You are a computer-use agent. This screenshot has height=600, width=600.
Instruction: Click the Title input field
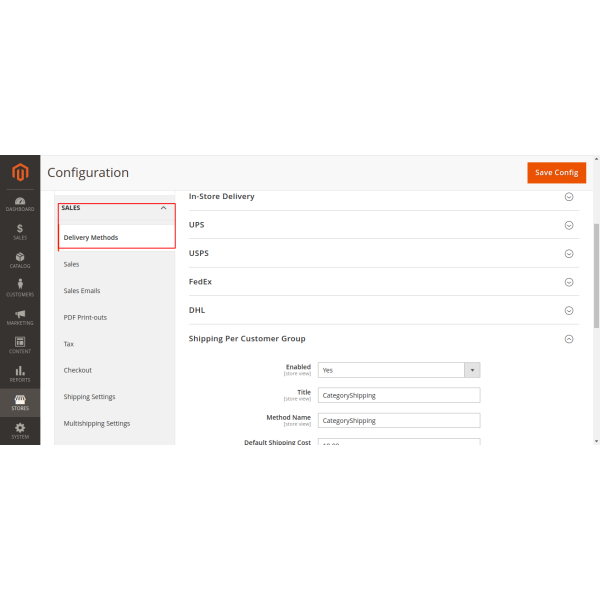click(x=399, y=395)
